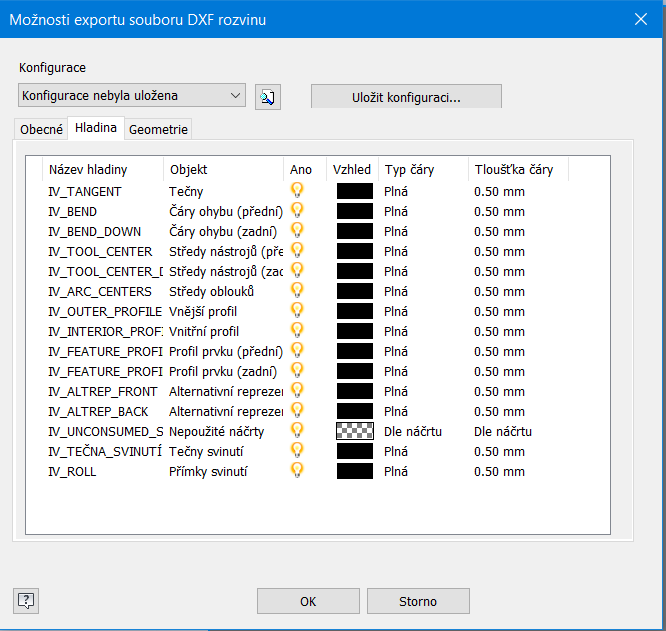Image resolution: width=666 pixels, height=631 pixels.
Task: Toggle the lightbulb for IV_TANGENT layer
Action: click(x=297, y=190)
